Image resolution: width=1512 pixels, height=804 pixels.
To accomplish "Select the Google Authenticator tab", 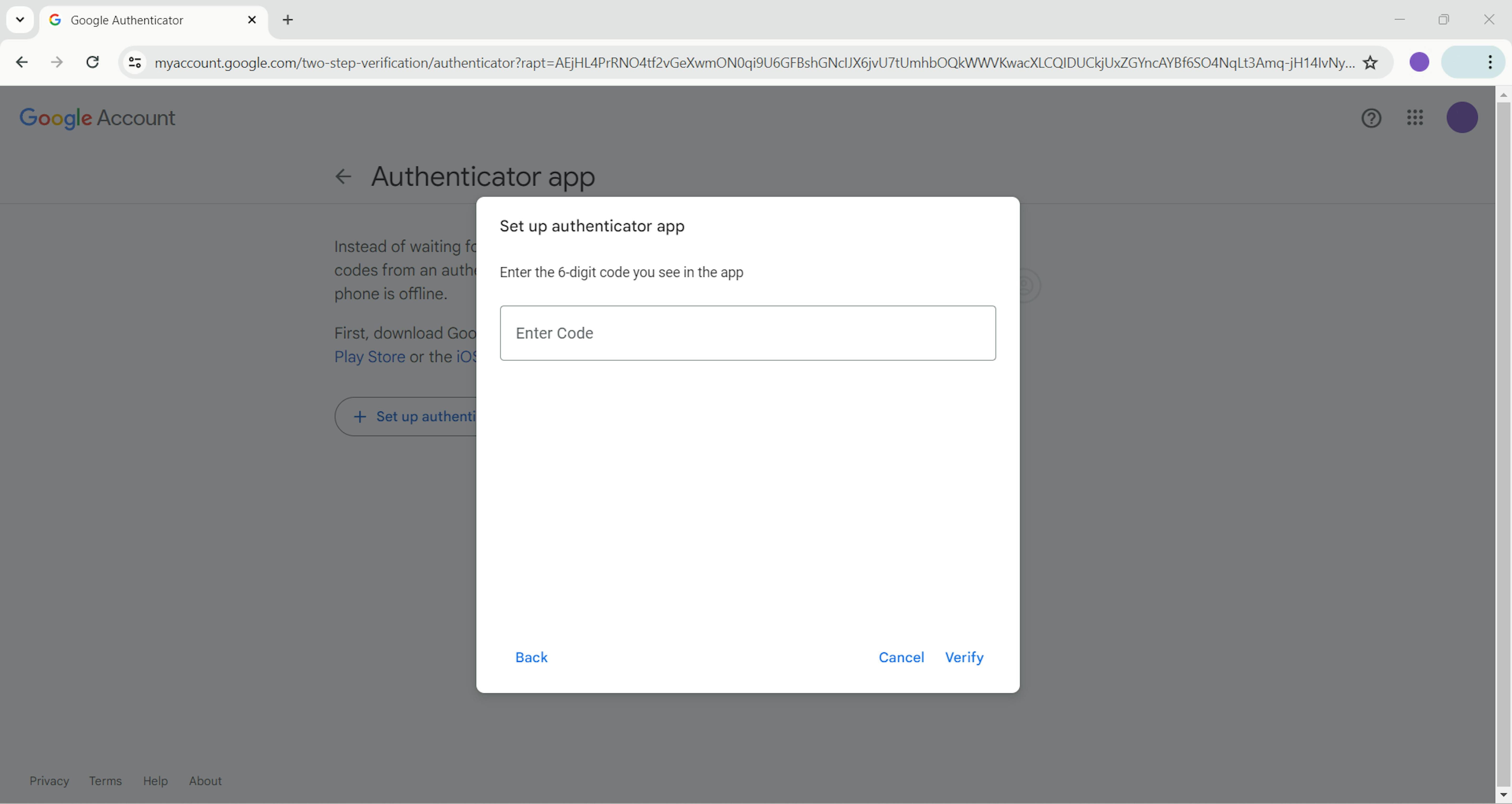I will click(154, 20).
